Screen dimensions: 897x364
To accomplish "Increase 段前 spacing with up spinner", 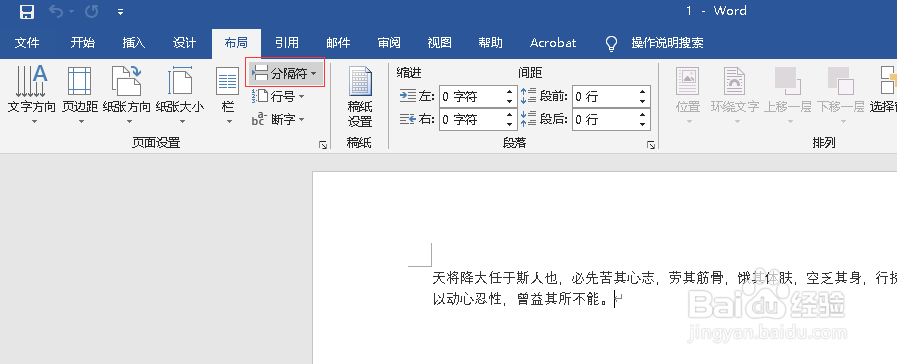I will [643, 92].
